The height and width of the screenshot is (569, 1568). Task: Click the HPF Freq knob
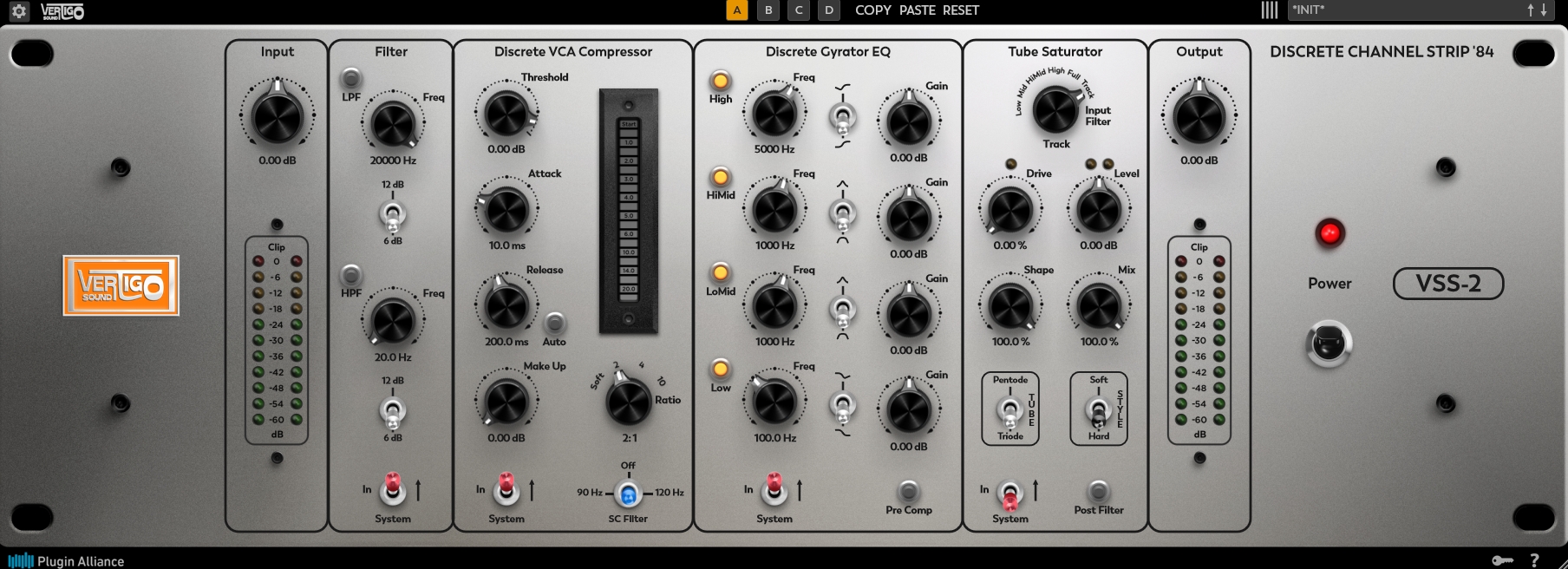pyautogui.click(x=393, y=321)
